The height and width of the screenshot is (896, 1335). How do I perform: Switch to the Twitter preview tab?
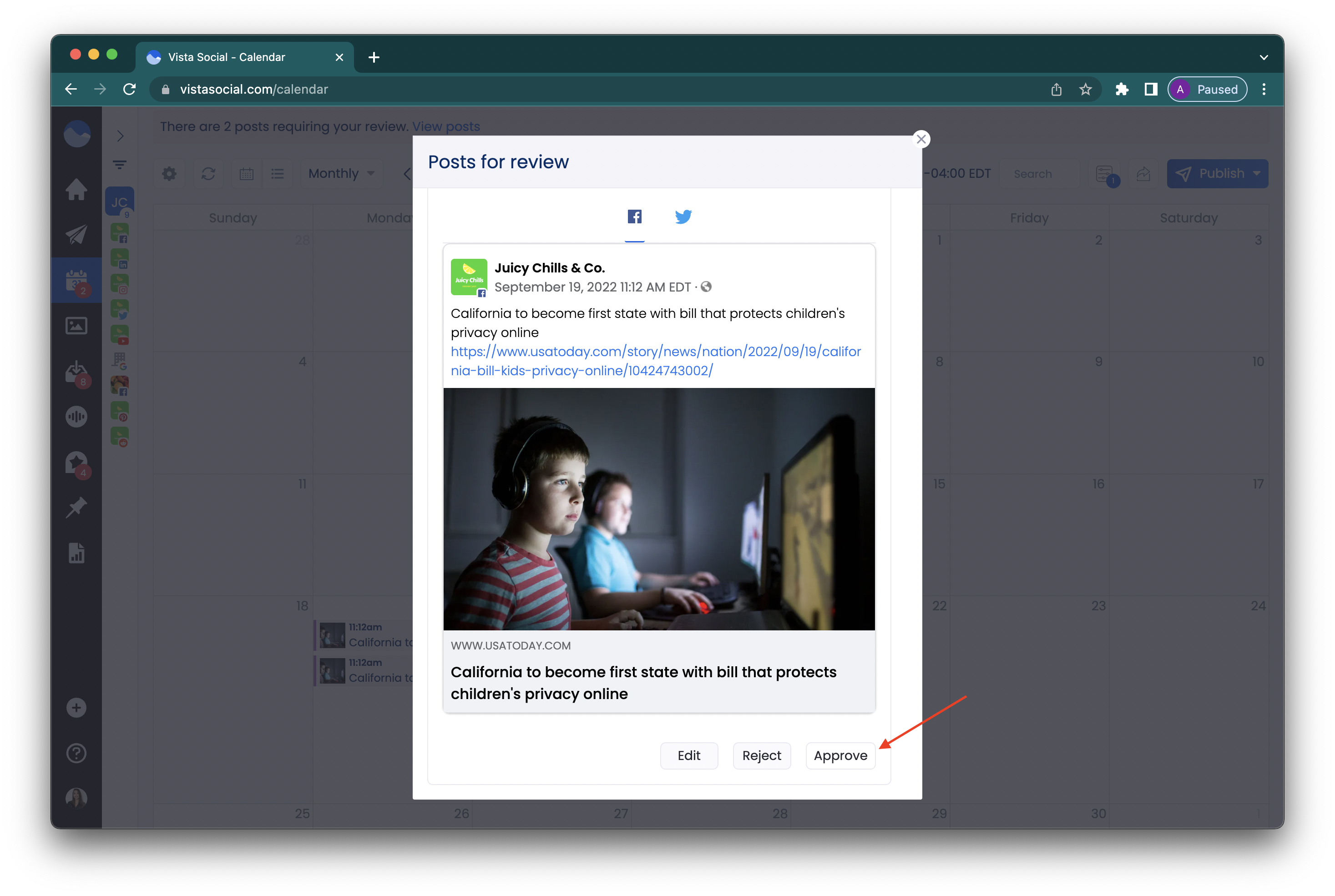(x=683, y=216)
